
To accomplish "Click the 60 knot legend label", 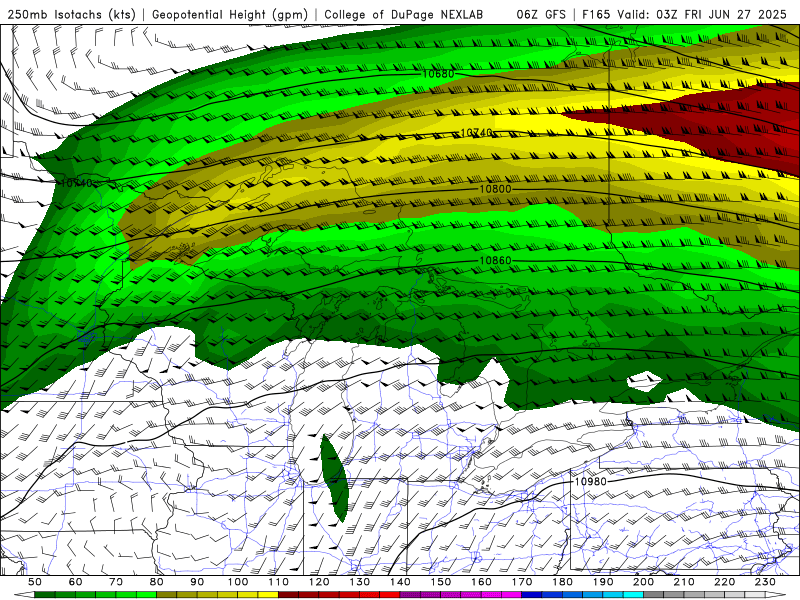I will (x=76, y=582).
